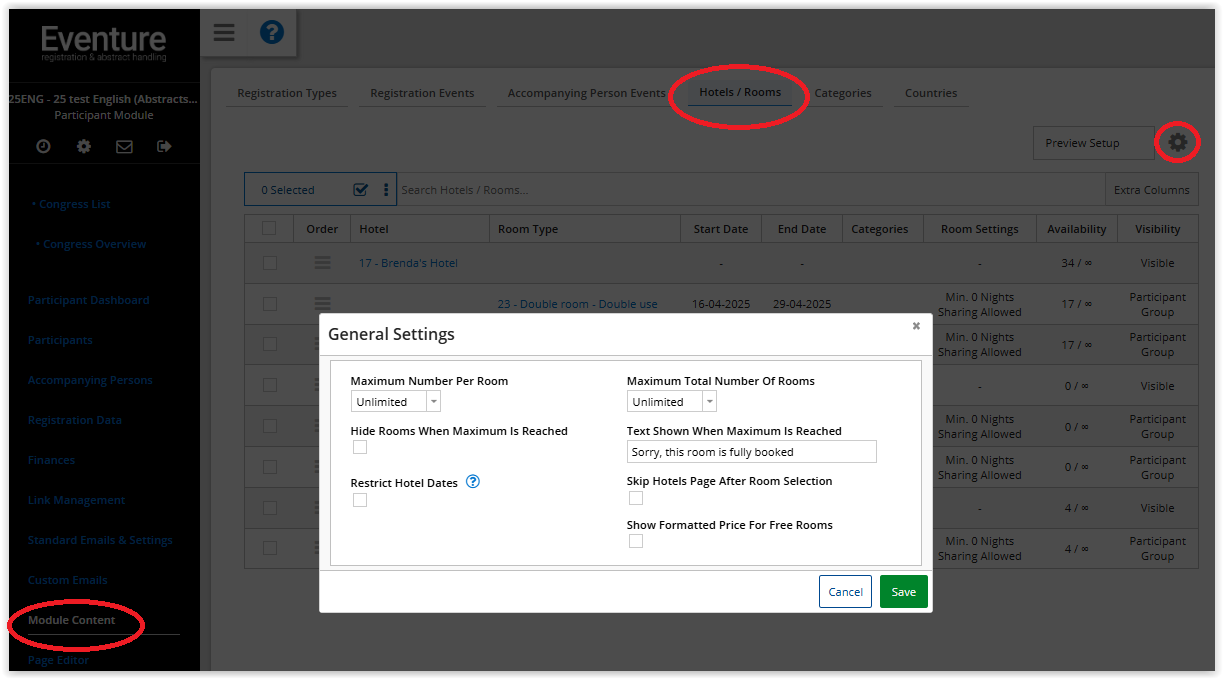Click the logout arrow icon
1223x679 pixels.
164,146
